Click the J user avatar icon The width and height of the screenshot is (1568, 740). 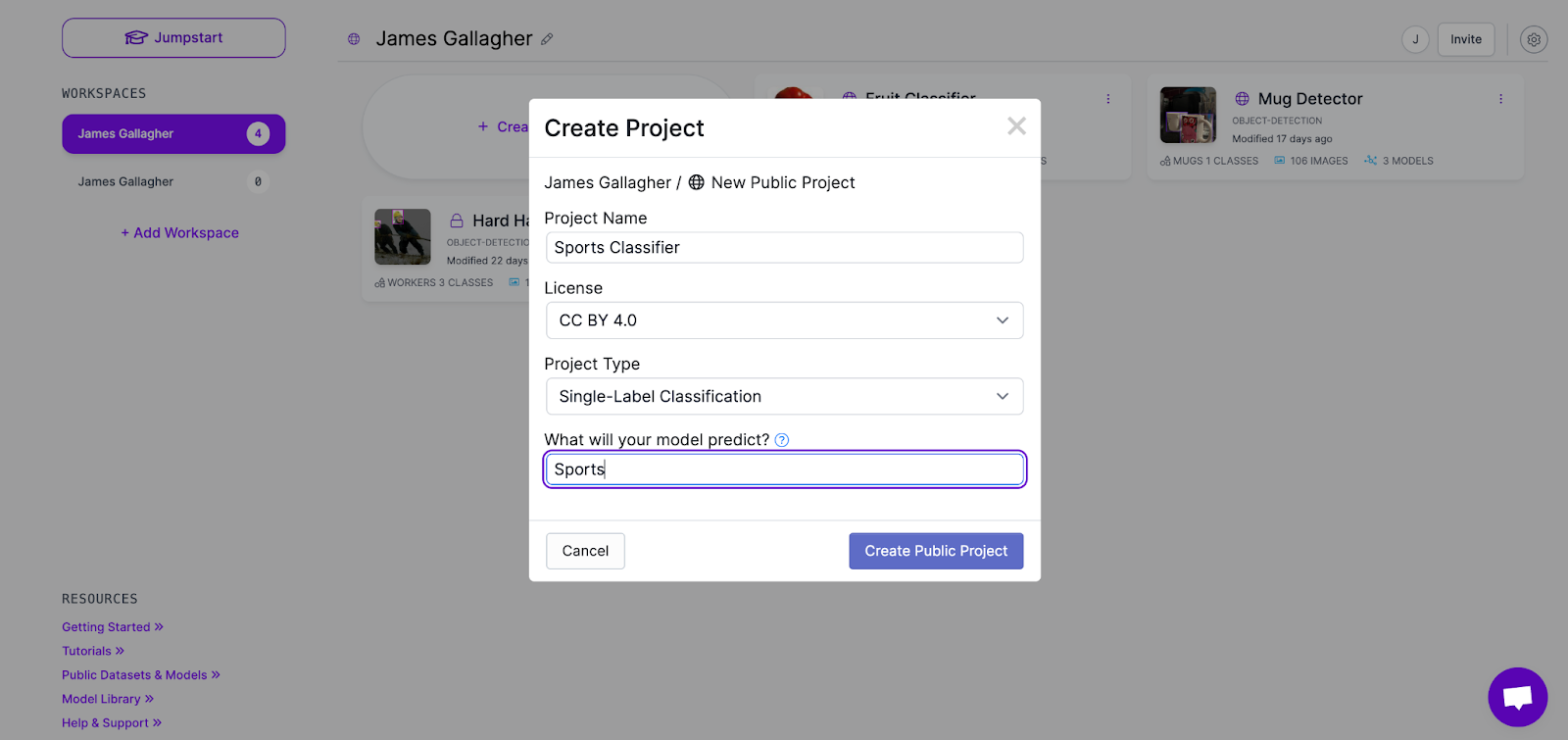(1414, 39)
